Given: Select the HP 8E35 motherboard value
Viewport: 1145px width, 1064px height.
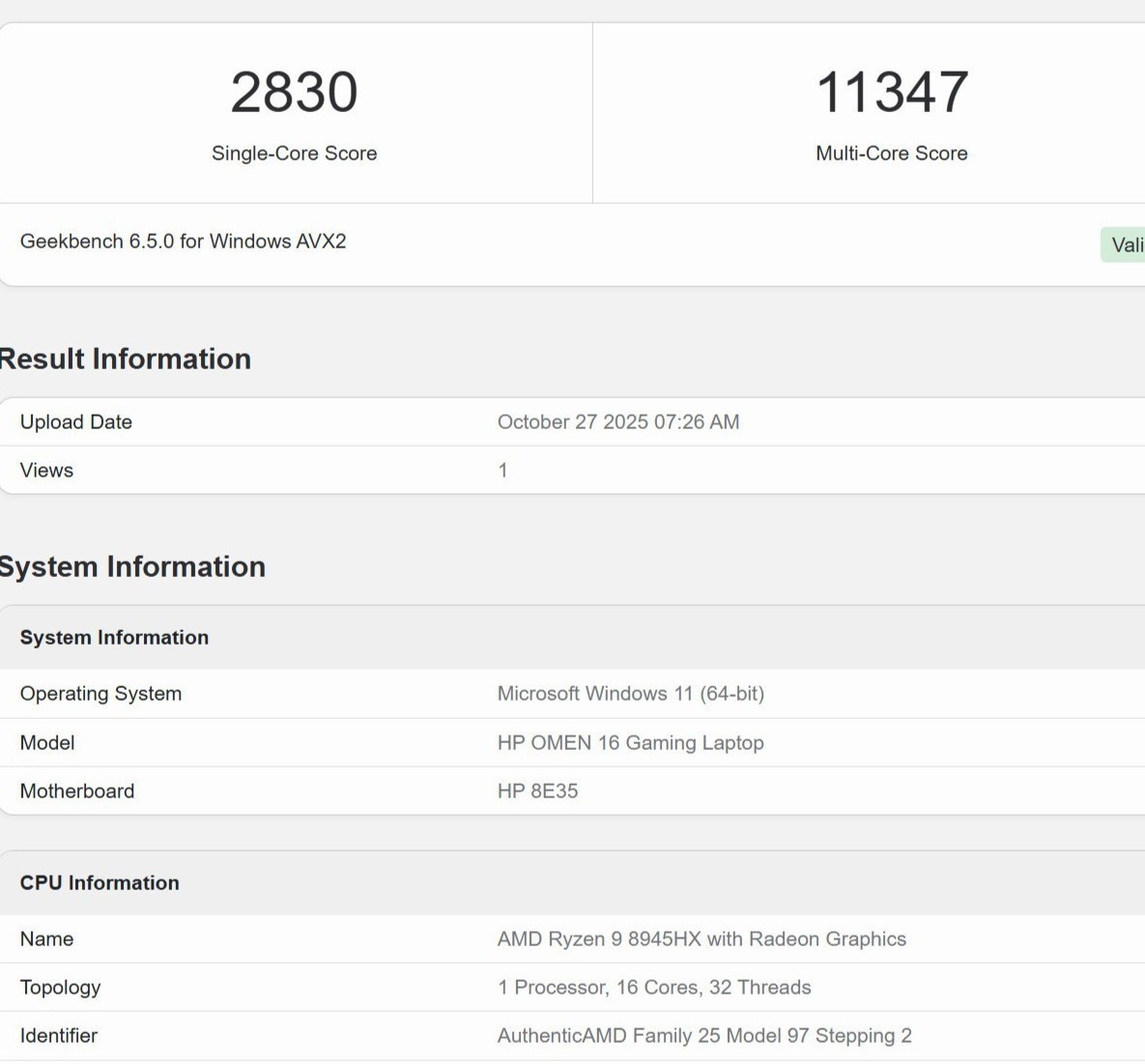Looking at the screenshot, I should click(537, 791).
